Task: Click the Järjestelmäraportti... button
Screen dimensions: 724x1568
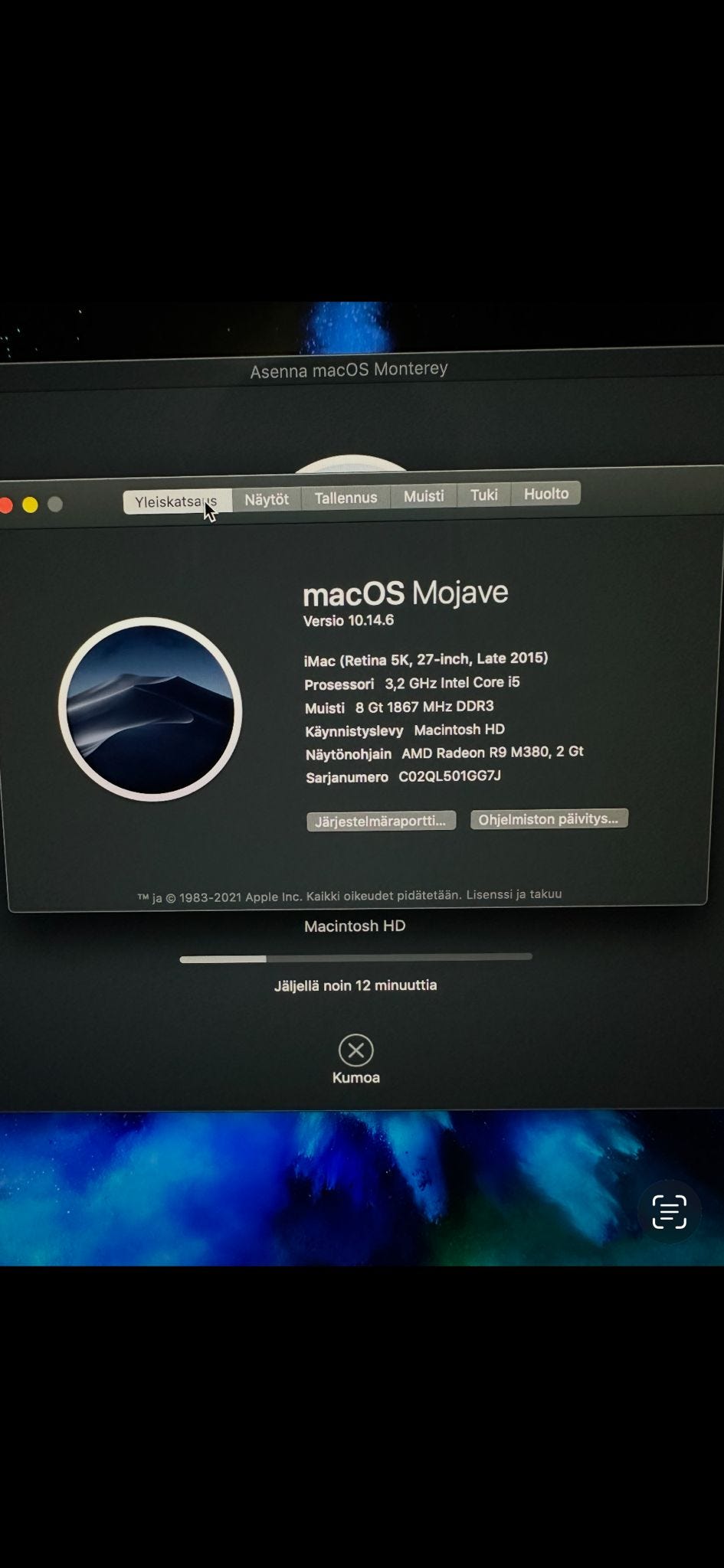Action: (x=381, y=821)
